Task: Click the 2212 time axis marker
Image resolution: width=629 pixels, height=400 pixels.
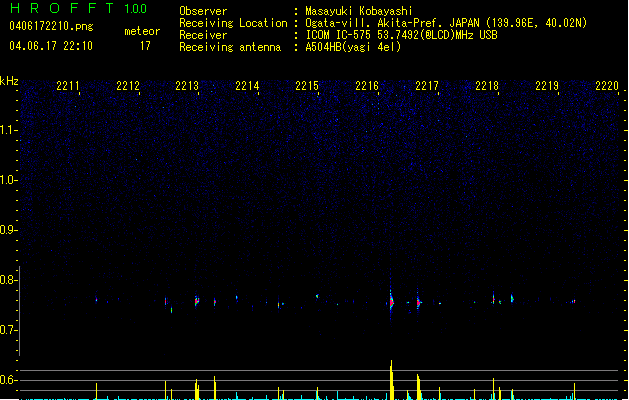Action: pos(128,86)
